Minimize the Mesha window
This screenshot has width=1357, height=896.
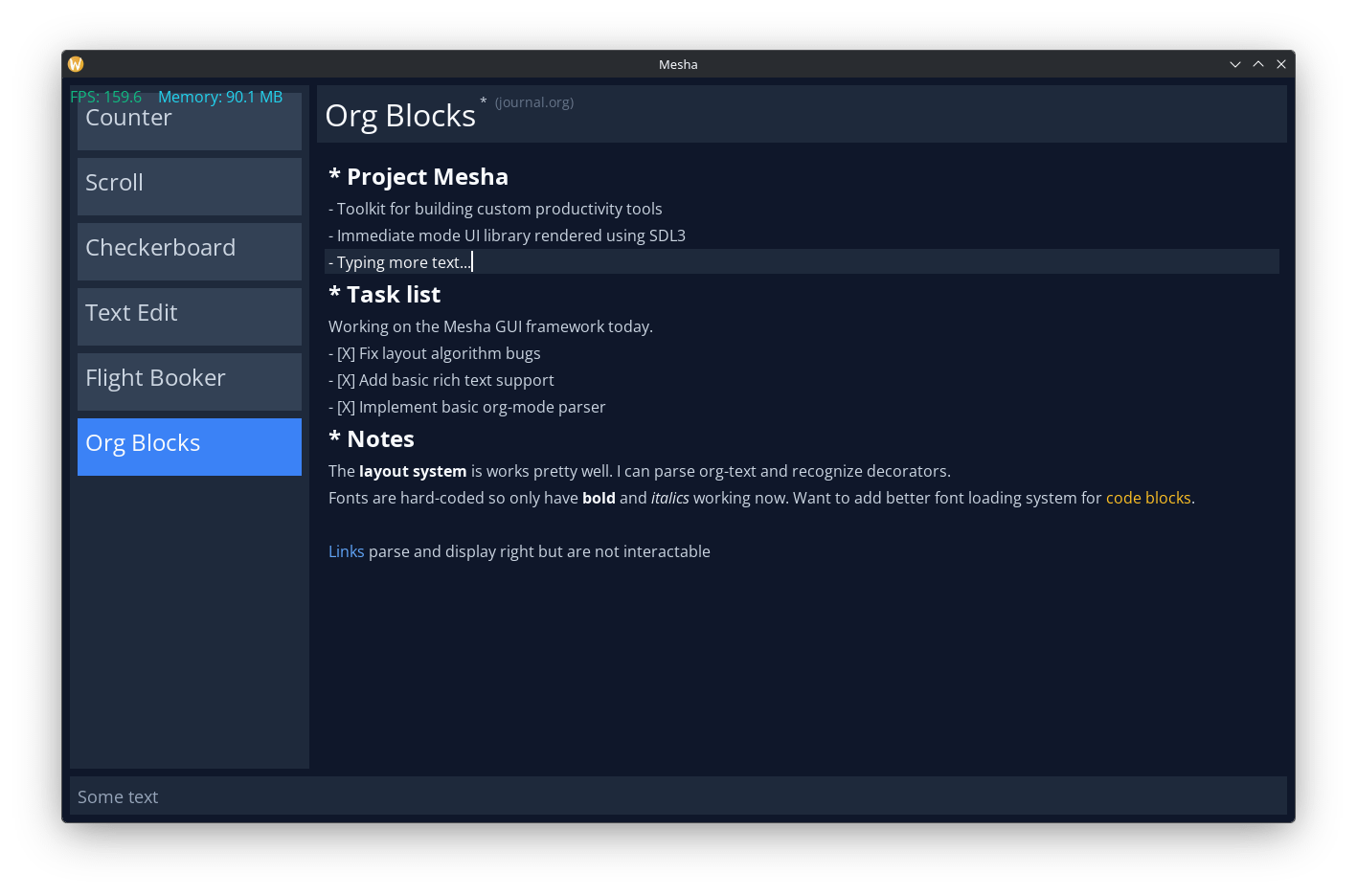(x=1234, y=64)
